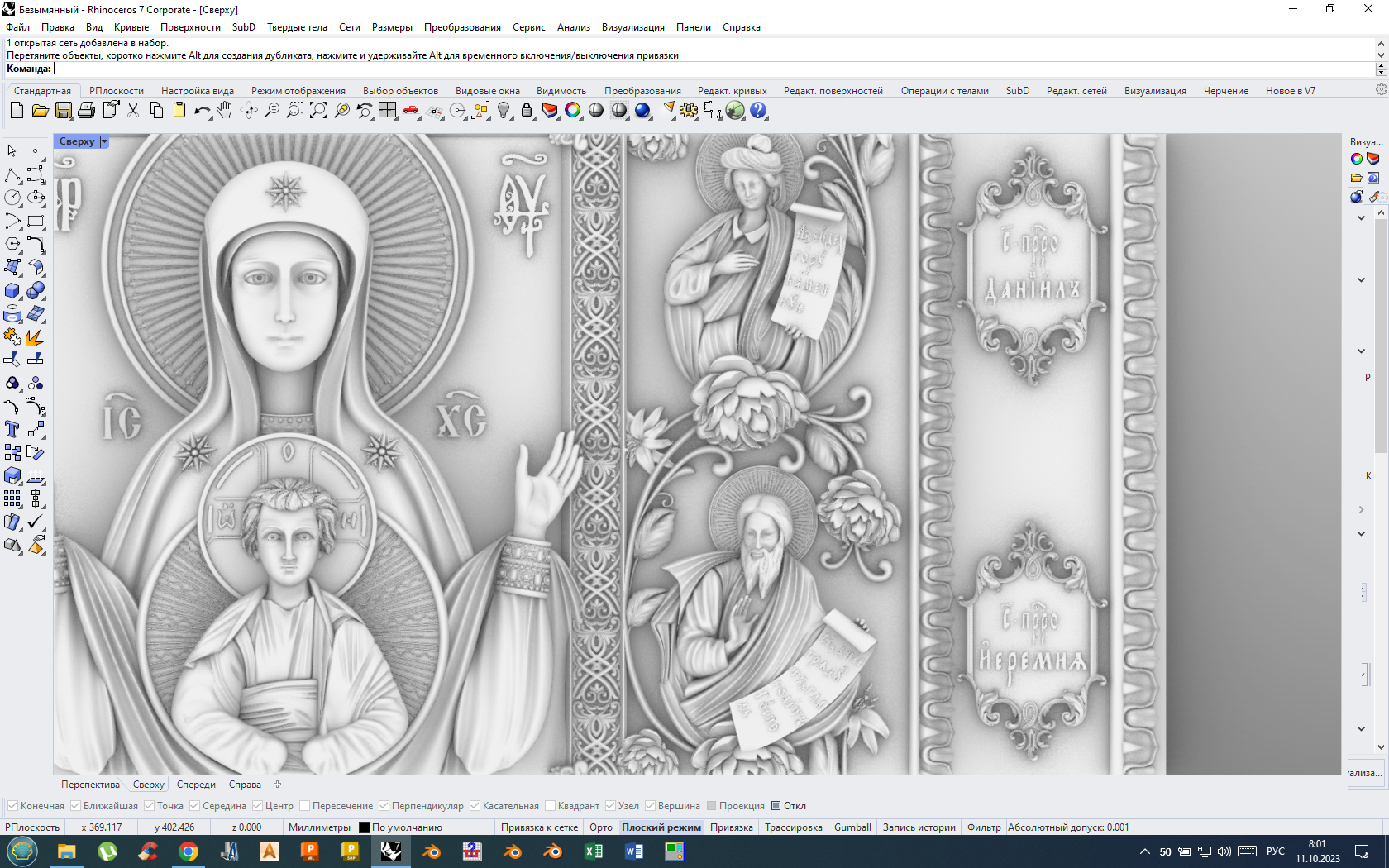The image size is (1389, 868).
Task: Expand the right-pointing chevron in right panel
Action: point(1361,510)
